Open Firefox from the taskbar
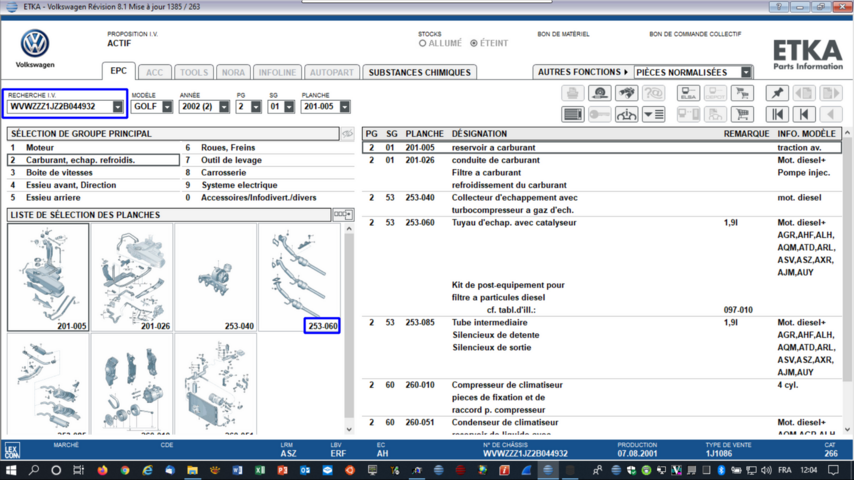854x480 pixels. click(102, 470)
